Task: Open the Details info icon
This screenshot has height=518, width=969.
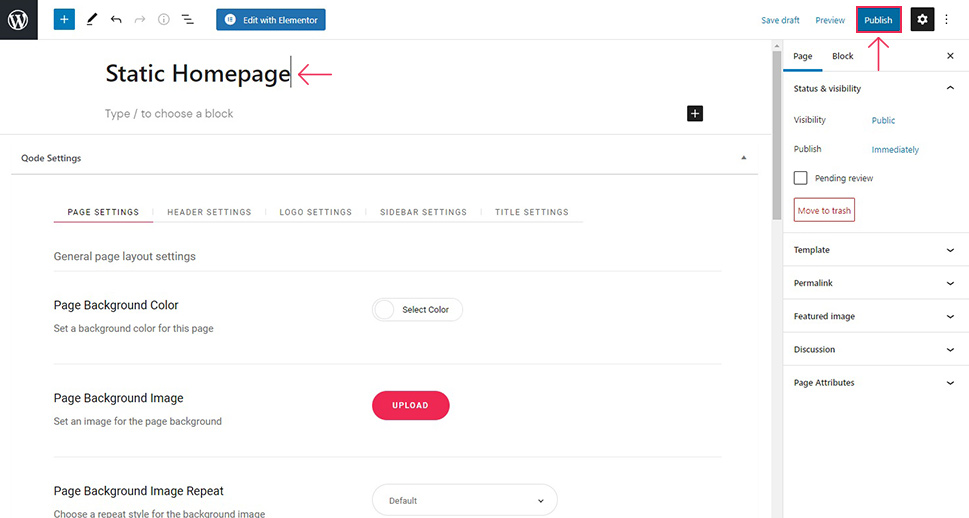Action: coord(164,19)
